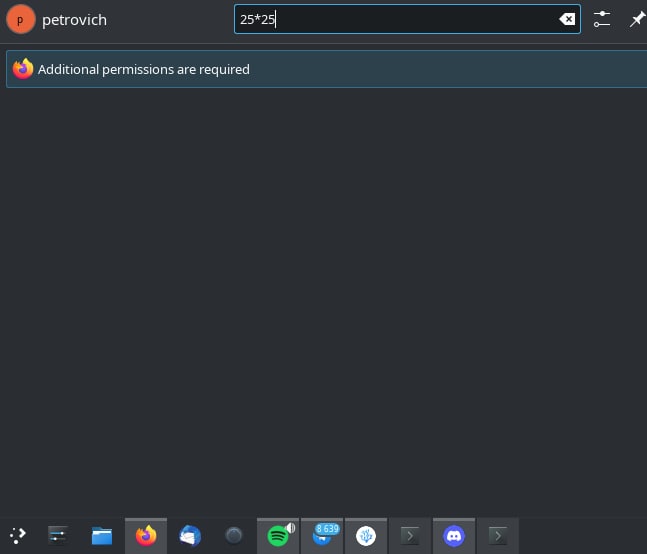Open Thunderbird mail from the taskbar
Screen dimensions: 647x554
coord(190,536)
